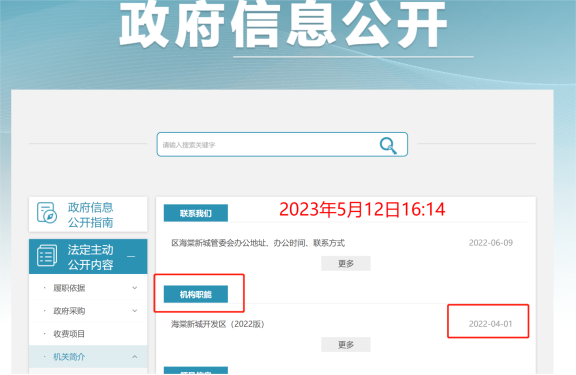This screenshot has width=576, height=375.
Task: Open the 收费项目 menu item
Action: coord(69,334)
